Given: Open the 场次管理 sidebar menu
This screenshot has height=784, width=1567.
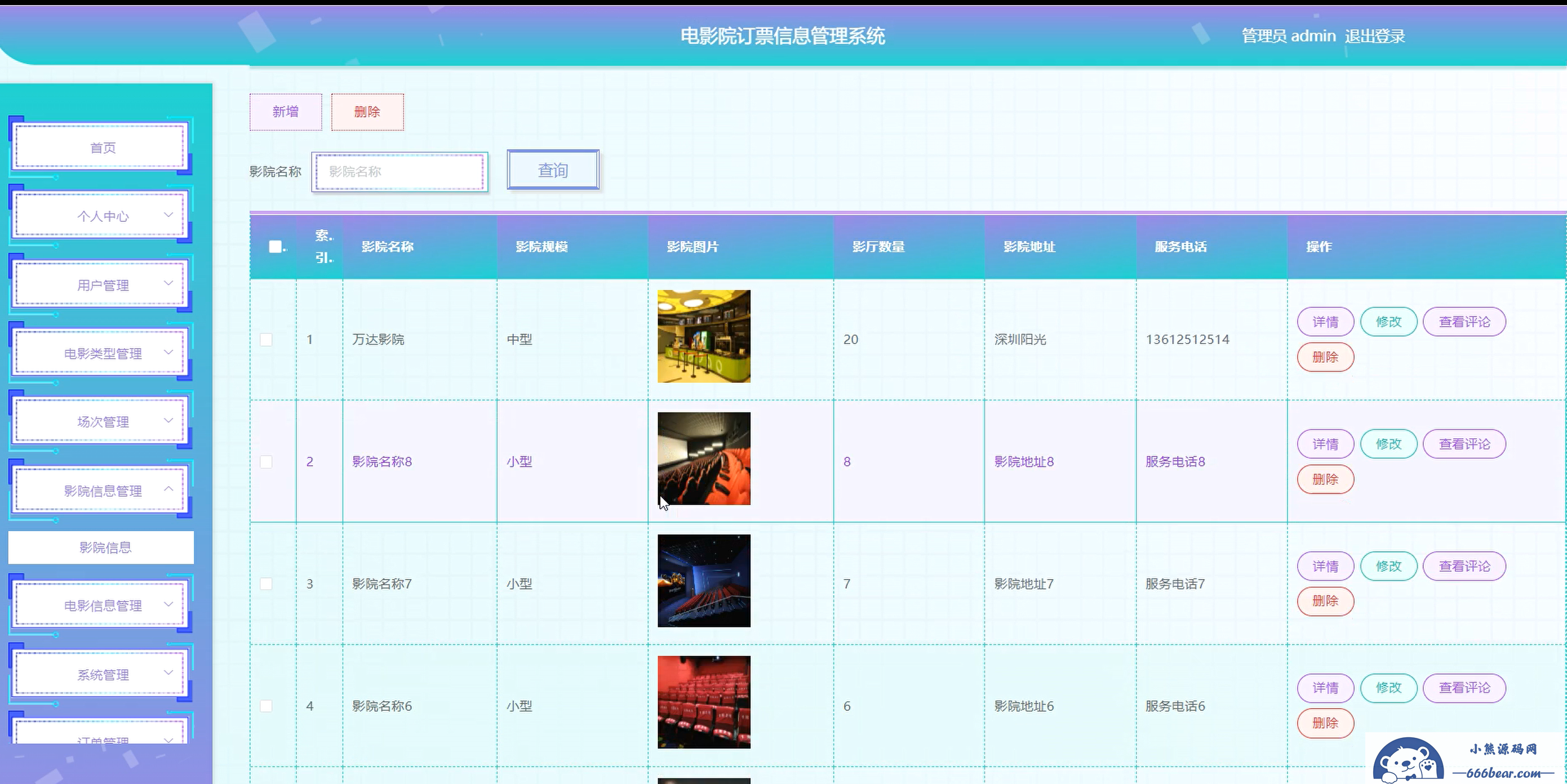Looking at the screenshot, I should tap(101, 421).
